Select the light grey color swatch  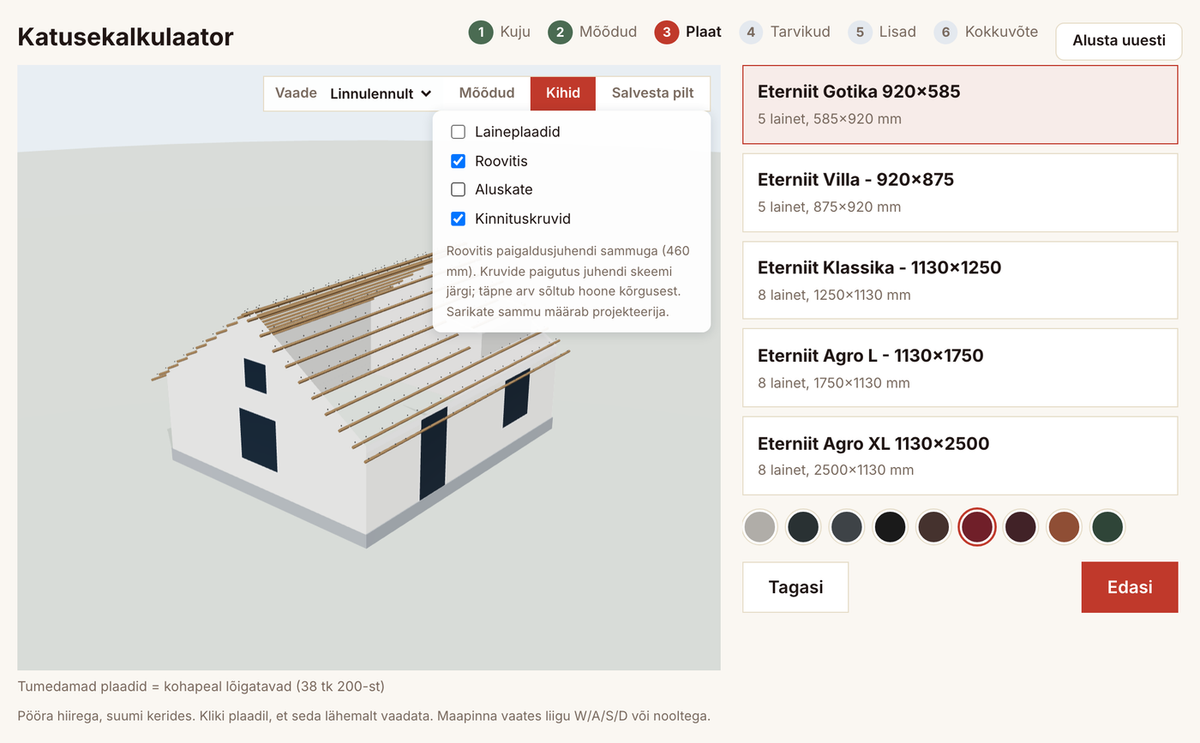click(760, 526)
